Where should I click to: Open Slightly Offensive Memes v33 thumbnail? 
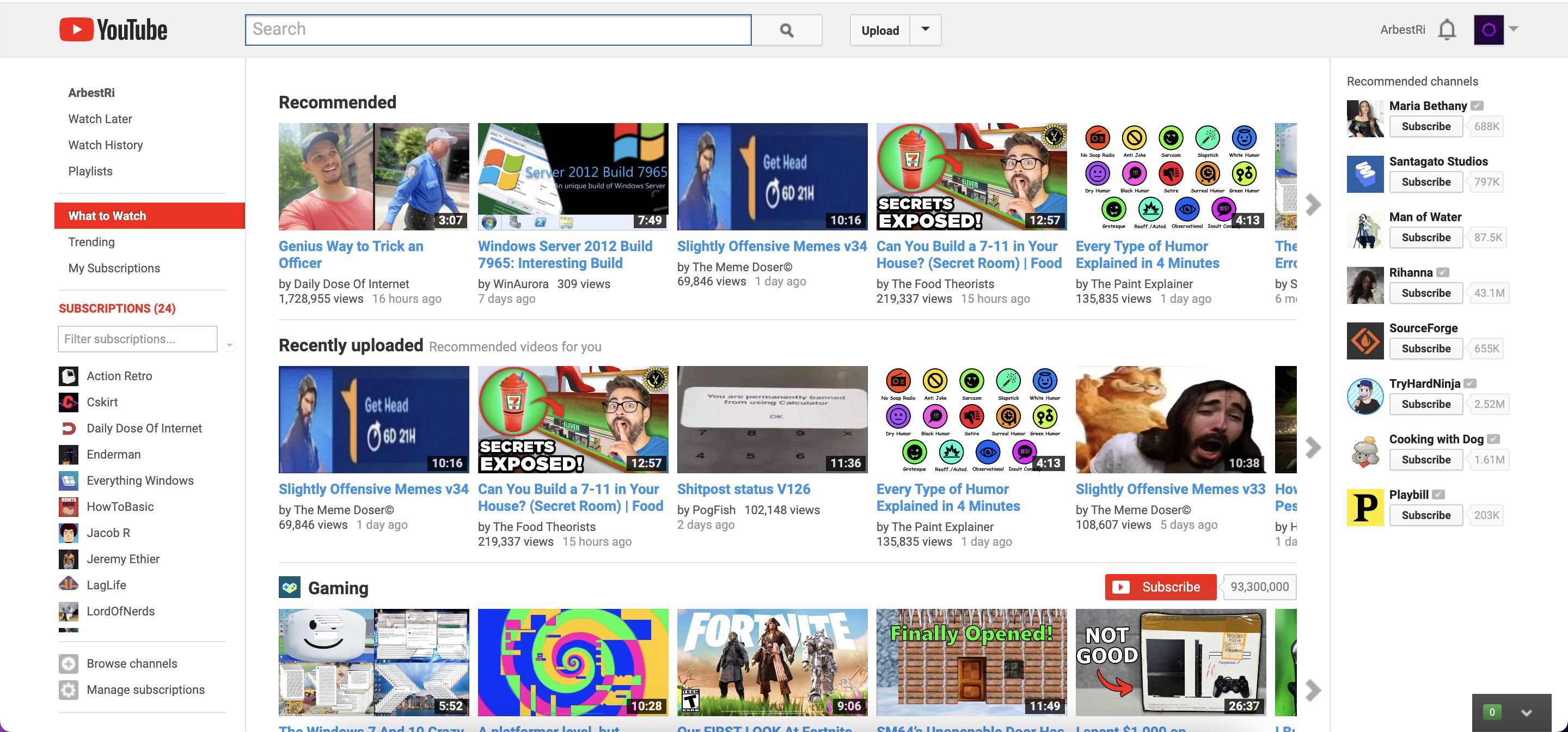[1171, 419]
